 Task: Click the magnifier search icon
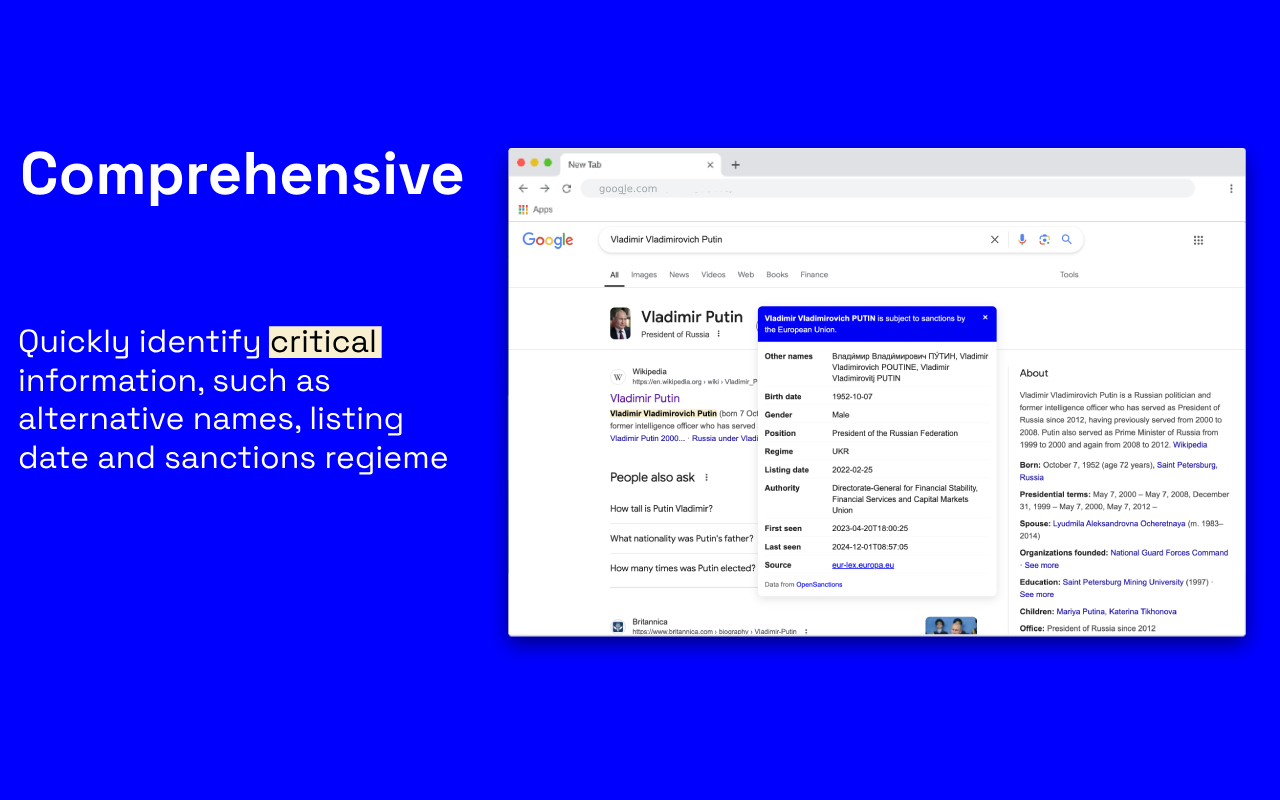(x=1067, y=239)
